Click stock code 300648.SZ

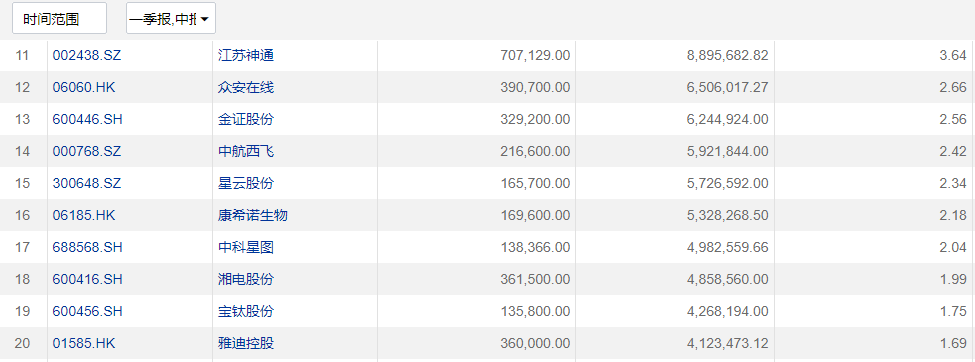click(86, 183)
